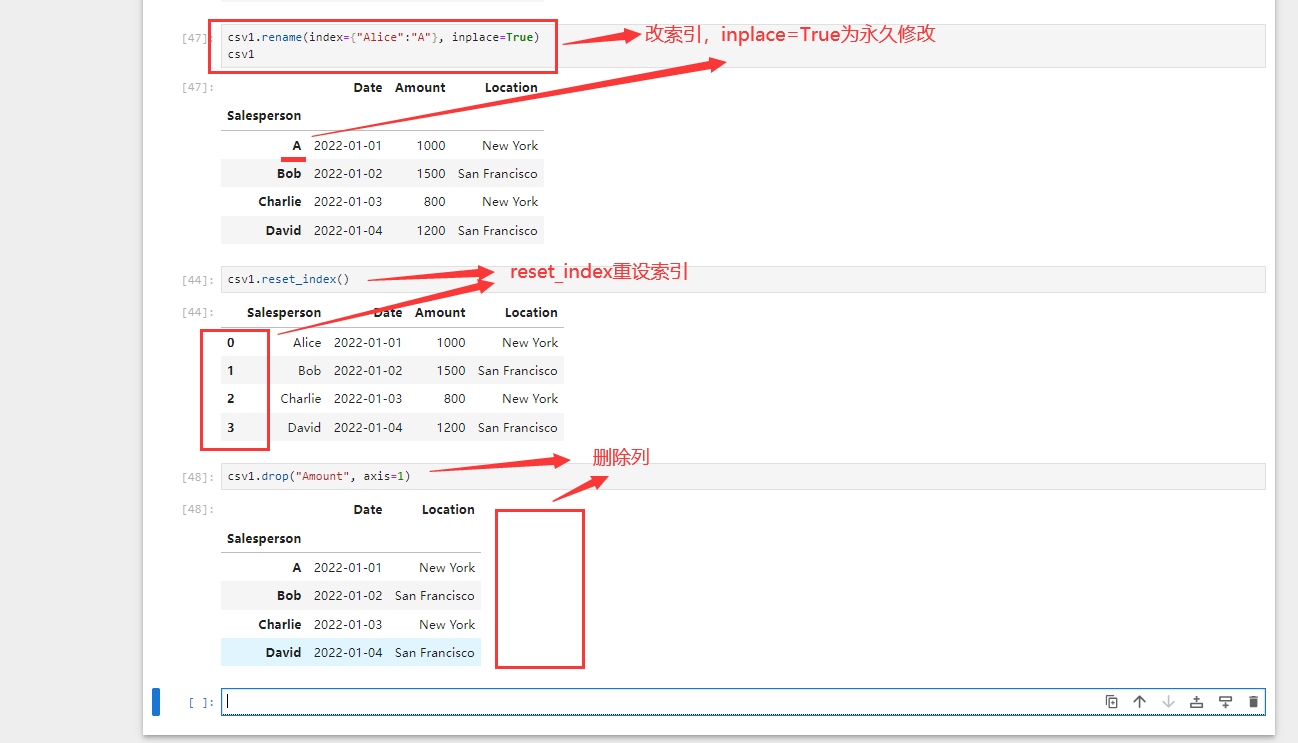Click Location header in reset_index output table
The width and height of the screenshot is (1298, 743).
531,312
